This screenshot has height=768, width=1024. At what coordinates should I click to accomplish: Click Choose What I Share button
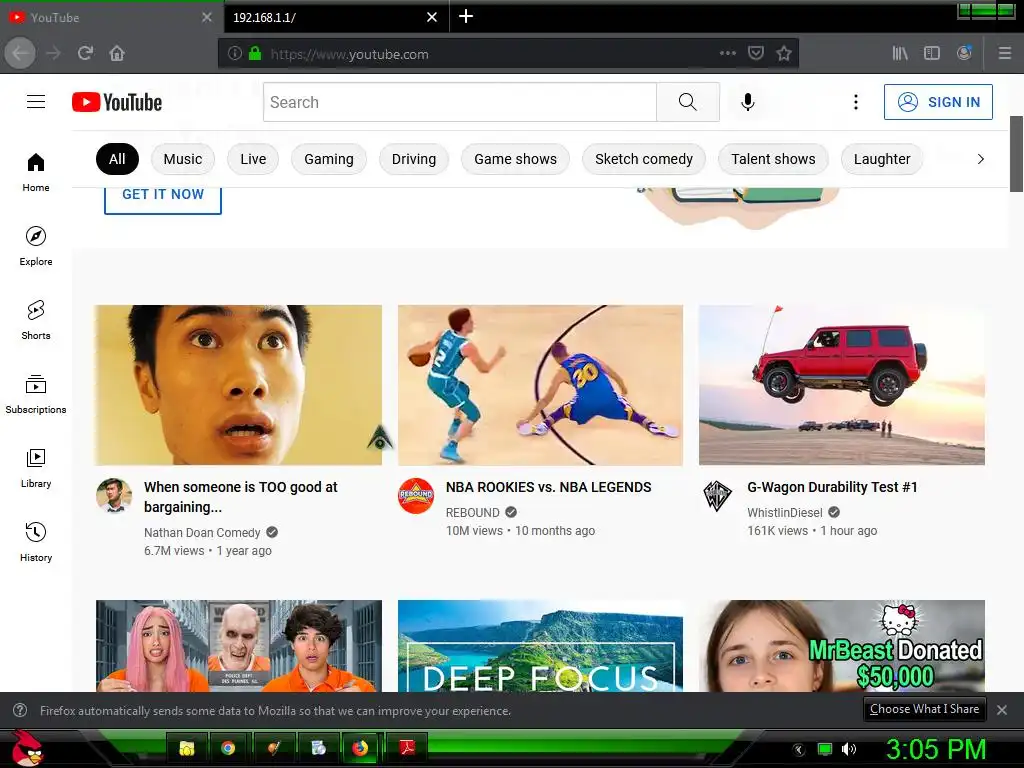[x=924, y=709]
